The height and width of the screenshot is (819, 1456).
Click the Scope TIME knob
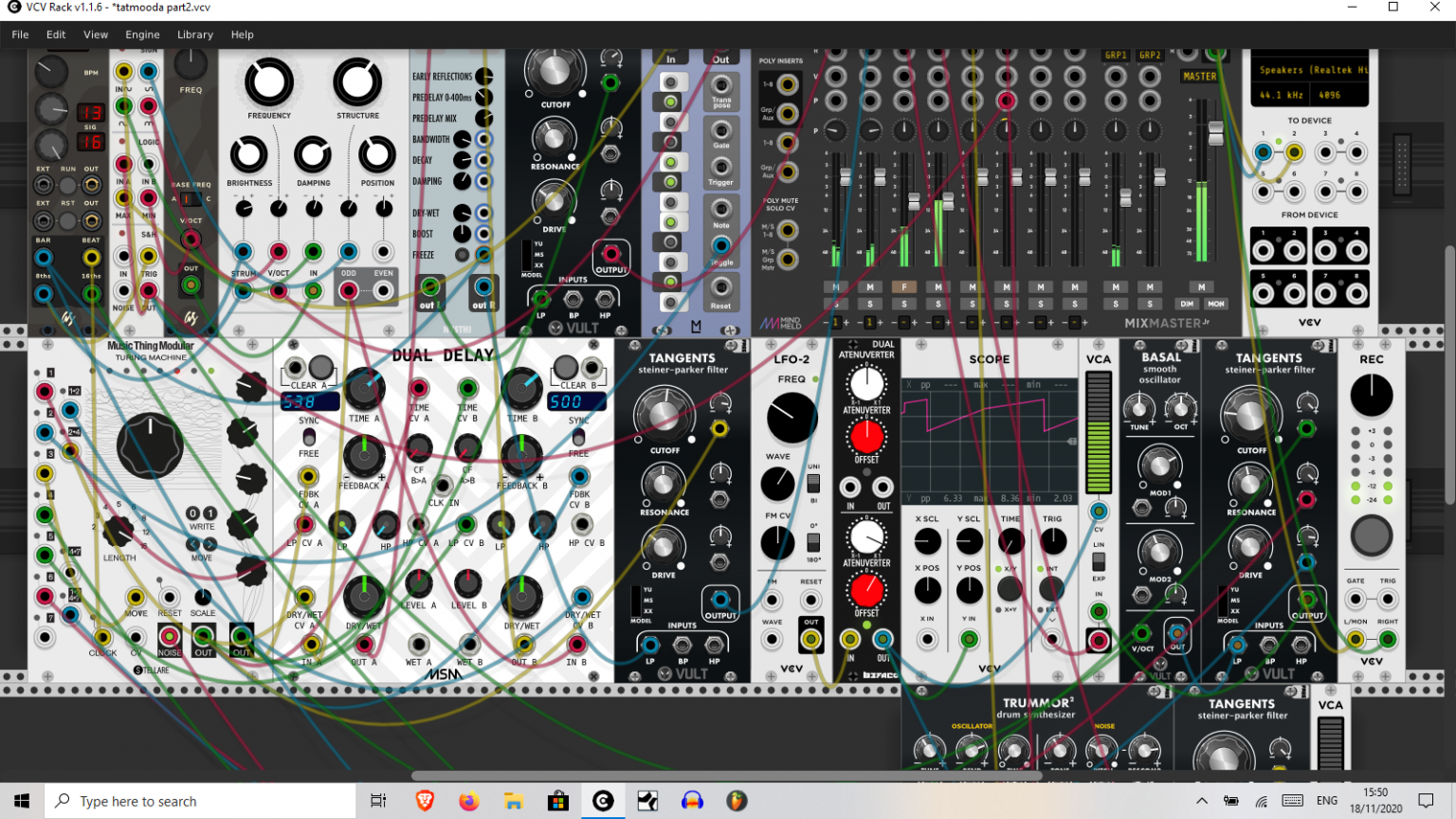[x=1011, y=541]
